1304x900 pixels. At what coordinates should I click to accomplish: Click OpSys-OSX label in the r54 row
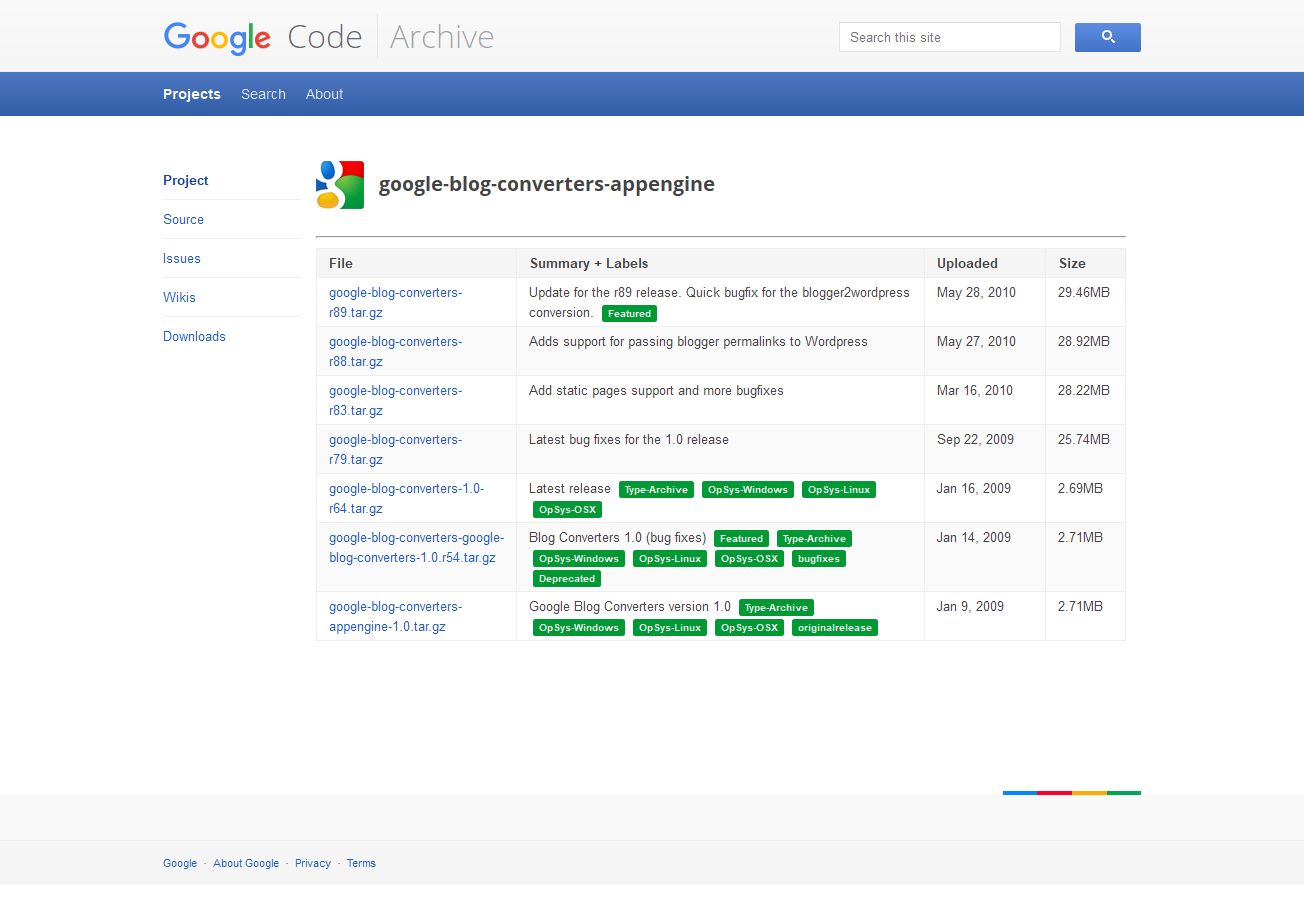point(749,558)
